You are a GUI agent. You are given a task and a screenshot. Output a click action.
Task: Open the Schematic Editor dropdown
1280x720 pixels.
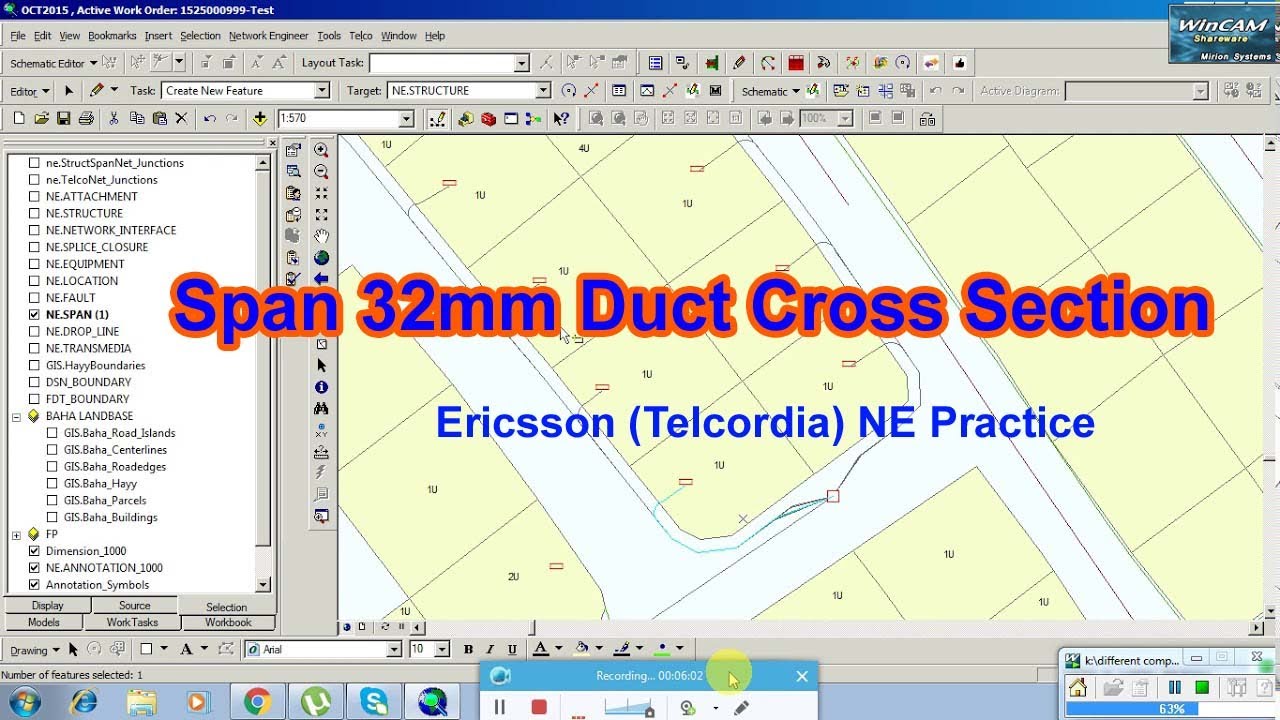[x=54, y=63]
